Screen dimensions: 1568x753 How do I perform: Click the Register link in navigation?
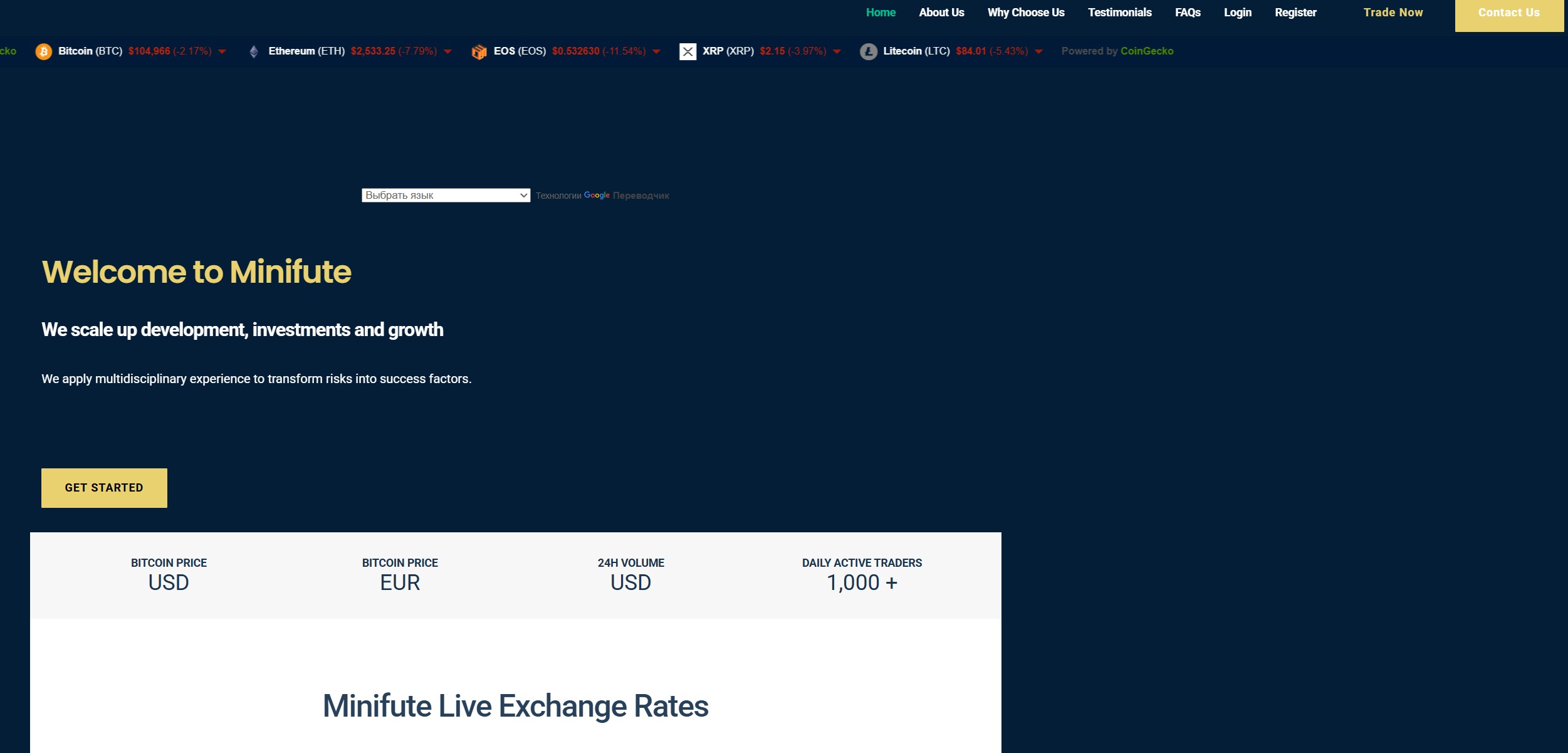coord(1295,13)
